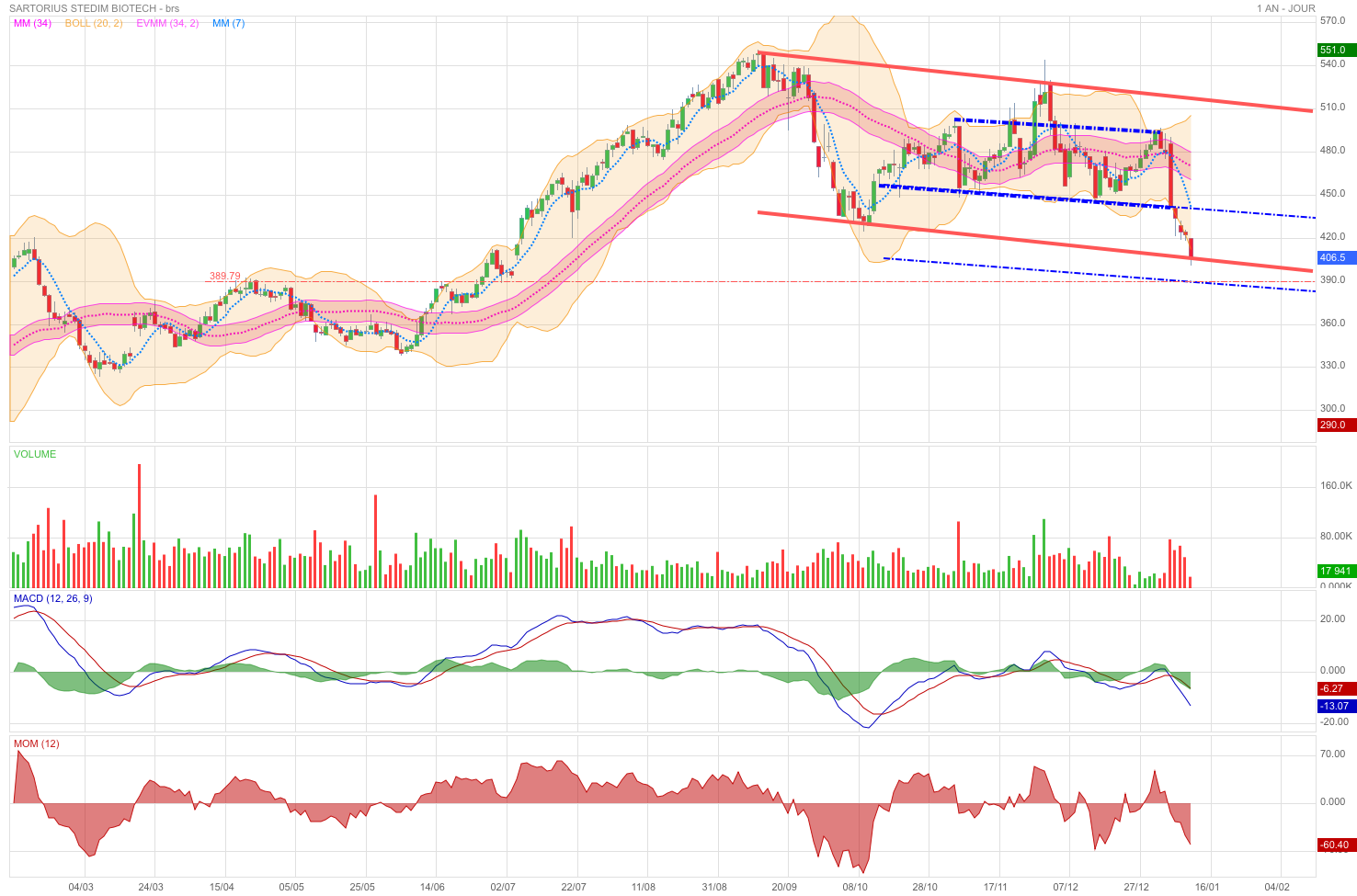The width and height of the screenshot is (1357, 896).
Task: Click the 27/12 date on time axis
Action: coord(1136,887)
